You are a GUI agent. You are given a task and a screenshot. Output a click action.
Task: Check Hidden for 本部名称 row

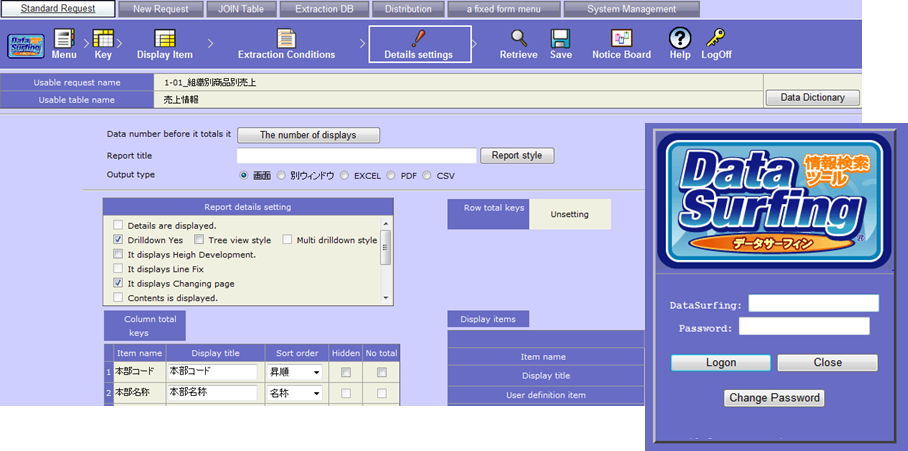point(346,393)
